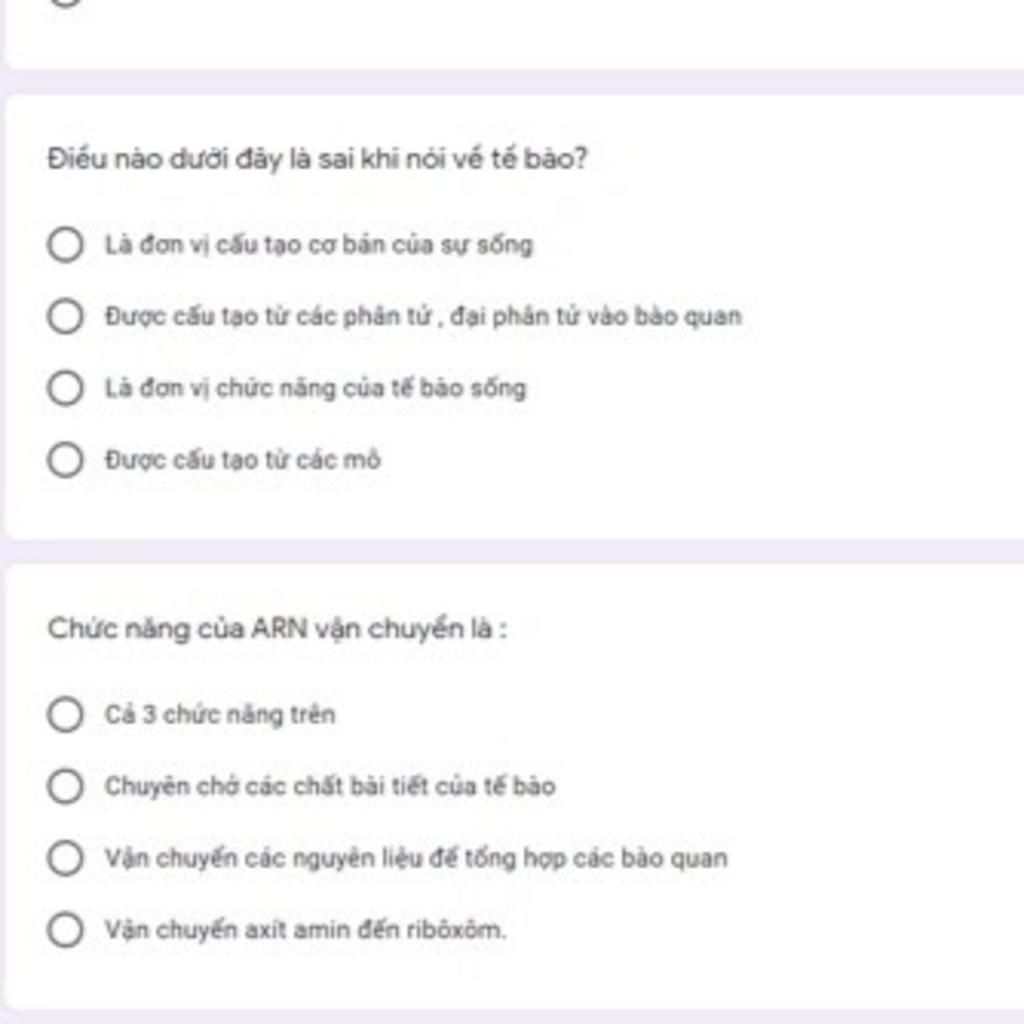Image resolution: width=1024 pixels, height=1024 pixels.
Task: Click the partially visible radio button at the top edge
Action: click(65, 2)
